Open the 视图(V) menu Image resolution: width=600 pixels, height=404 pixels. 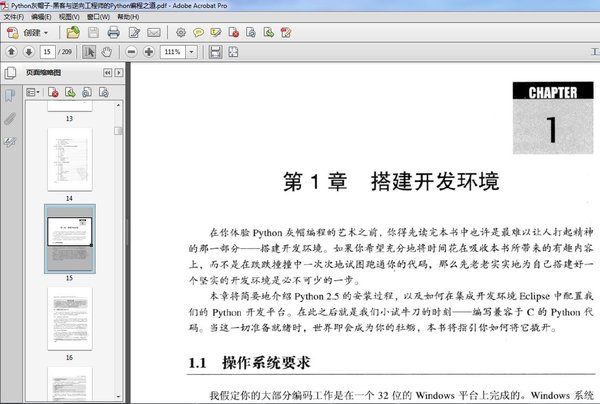(69, 17)
